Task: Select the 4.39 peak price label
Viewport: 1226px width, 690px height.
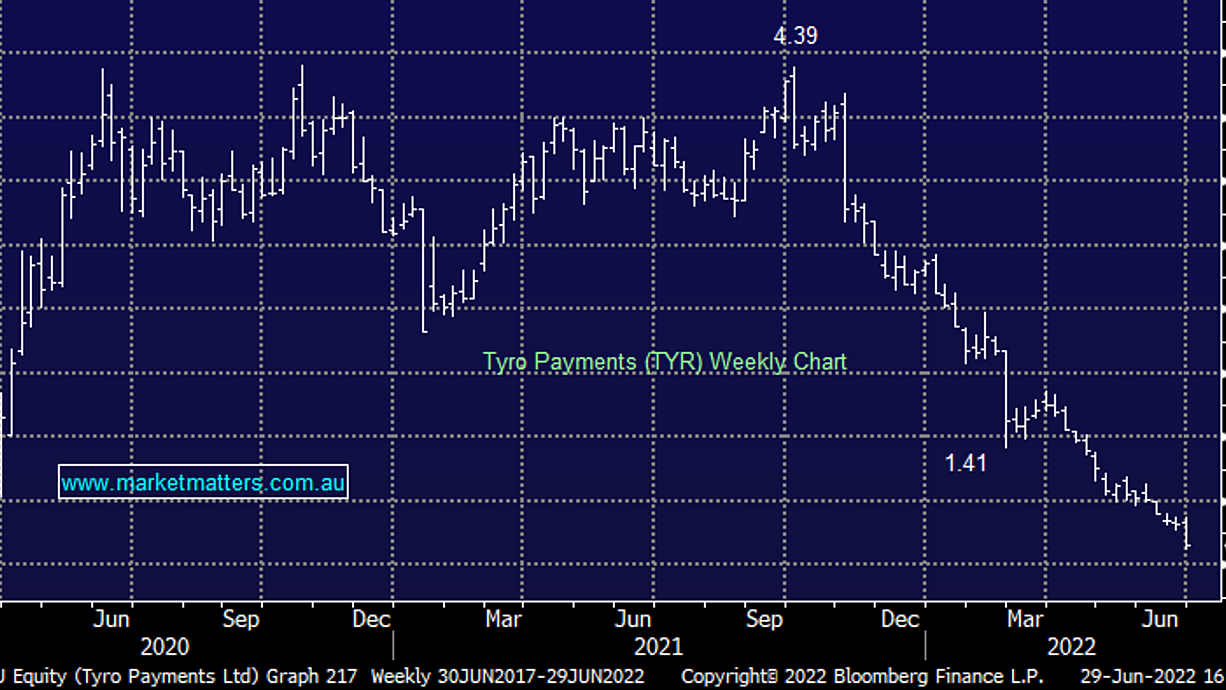Action: [x=795, y=36]
